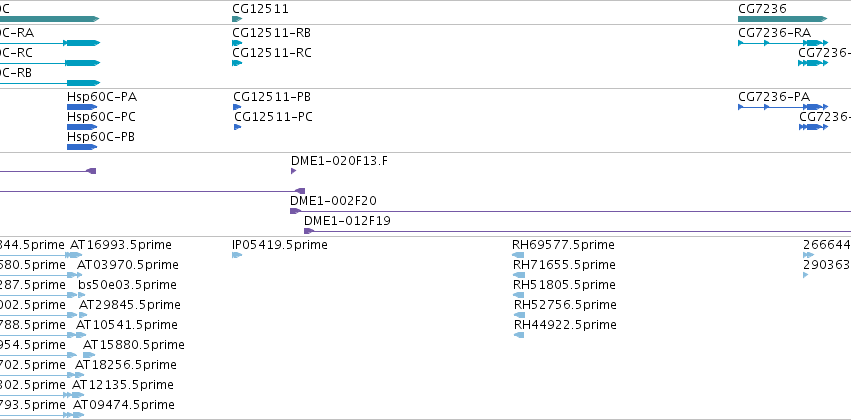Click the AT09474.5prime EST label
Screen dimensions: 851x420
click(124, 405)
